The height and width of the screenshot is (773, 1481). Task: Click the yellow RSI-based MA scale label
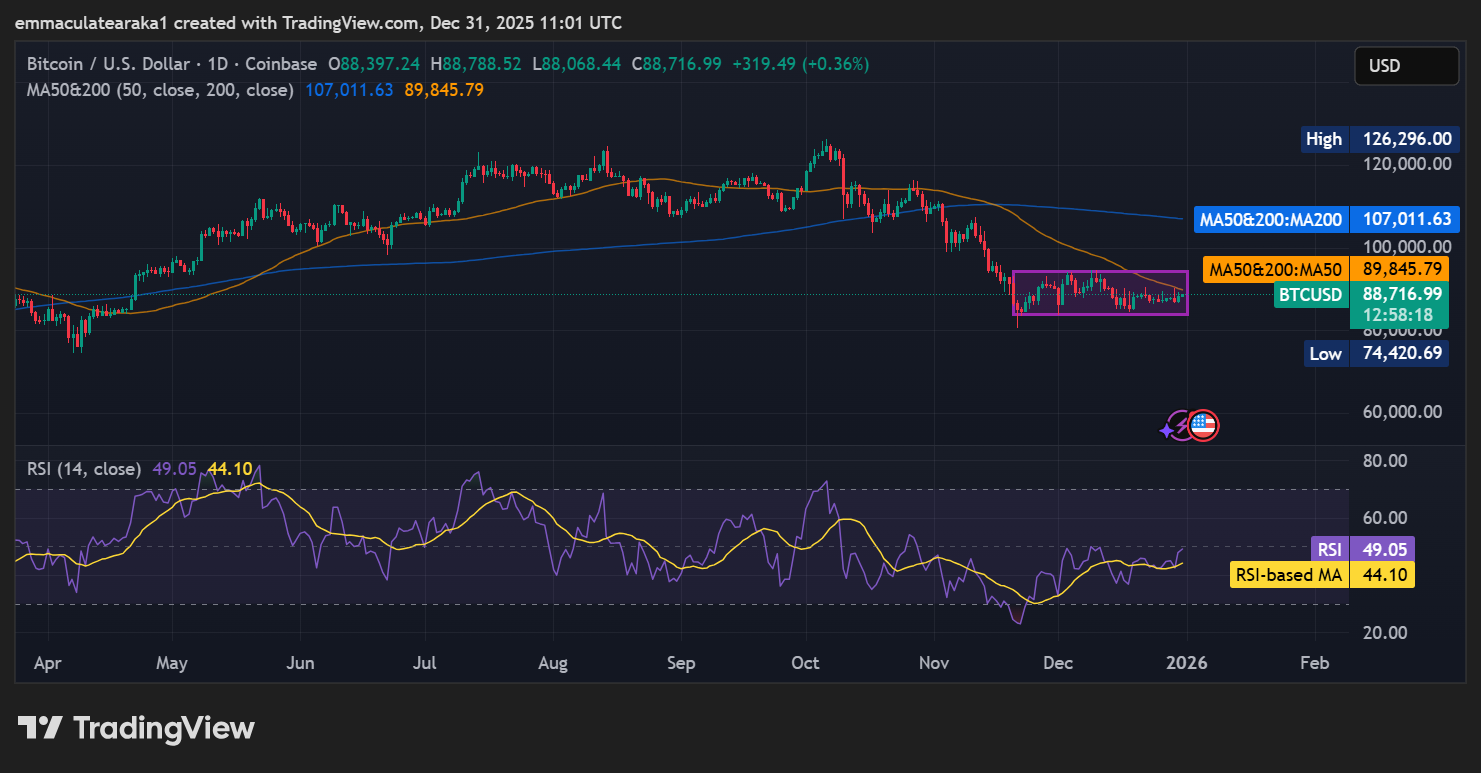coord(1288,575)
